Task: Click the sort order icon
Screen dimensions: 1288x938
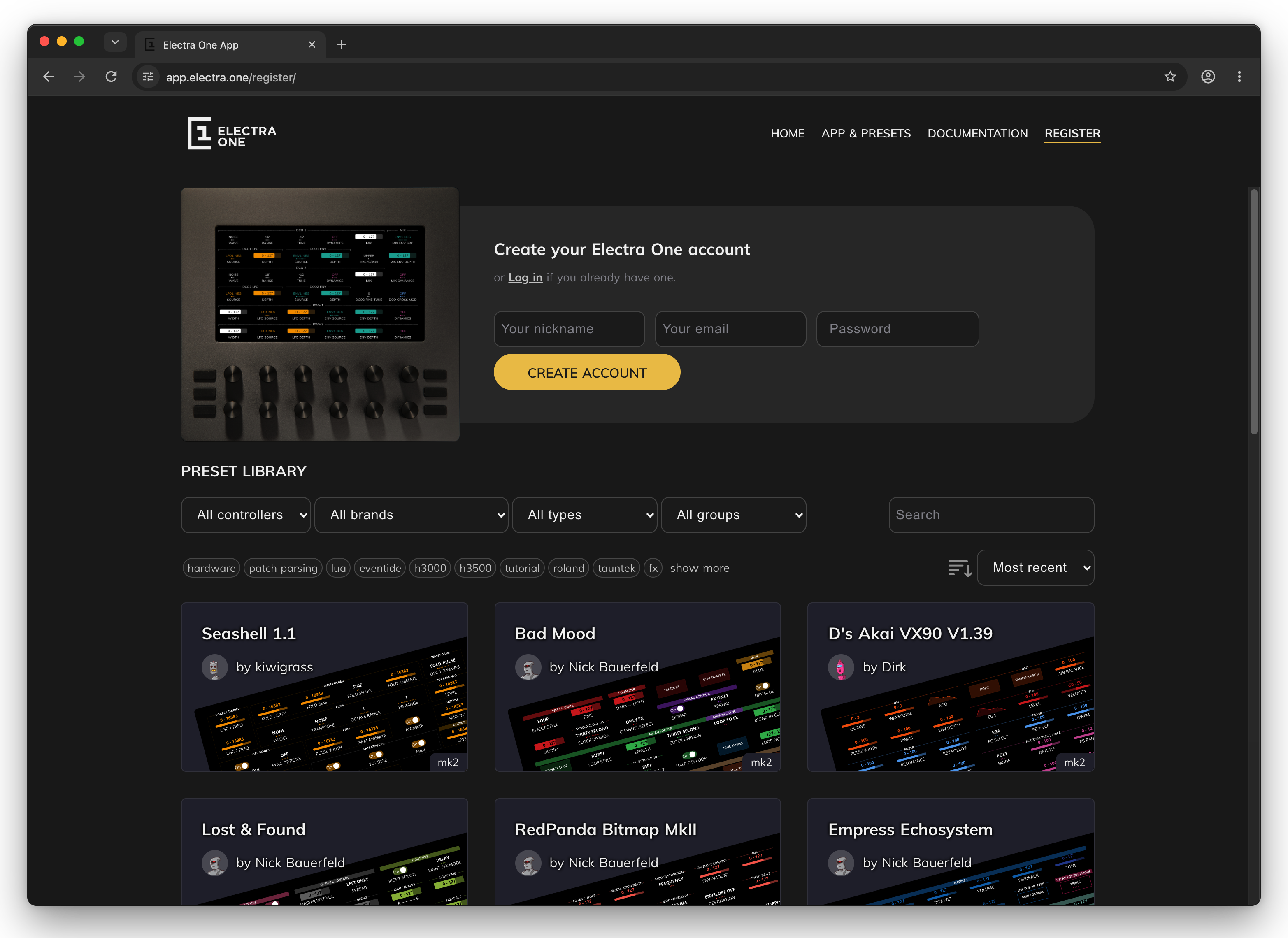Action: 960,568
